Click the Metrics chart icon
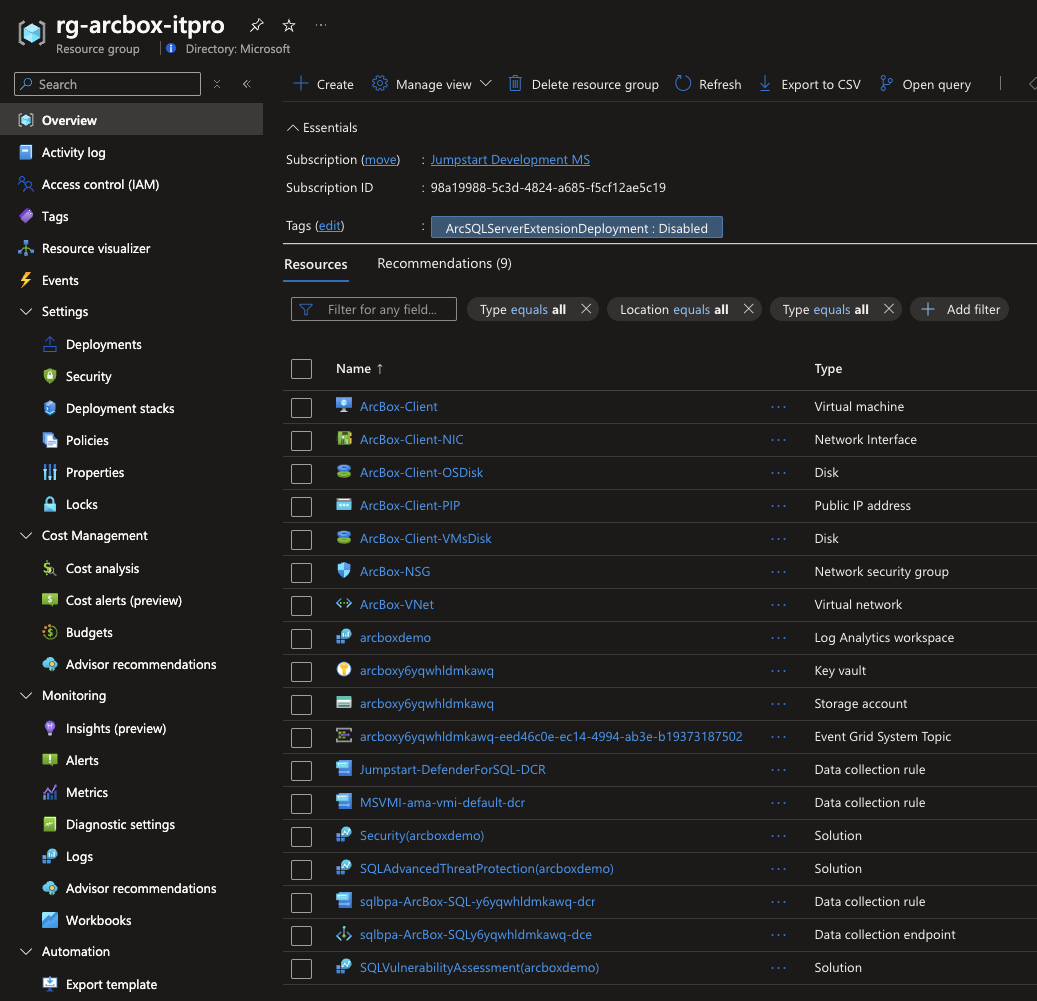The image size is (1037, 1001). (x=50, y=792)
